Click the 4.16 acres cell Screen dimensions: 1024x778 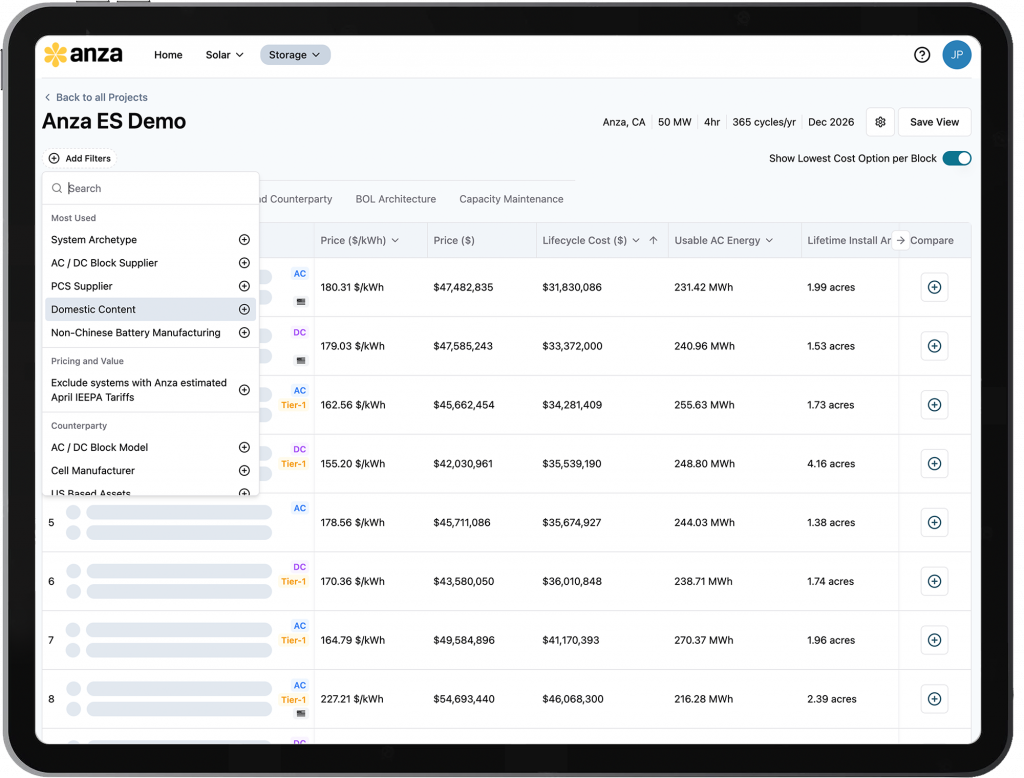831,464
